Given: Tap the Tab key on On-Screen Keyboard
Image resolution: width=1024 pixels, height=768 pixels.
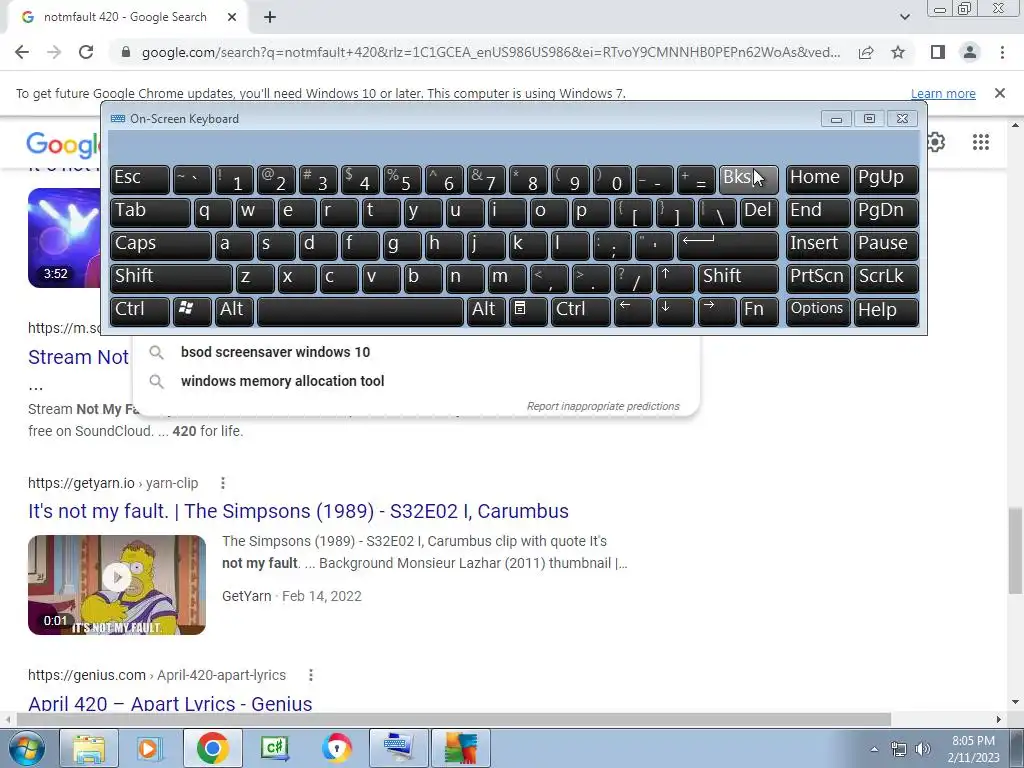Looking at the screenshot, I should coord(150,212).
